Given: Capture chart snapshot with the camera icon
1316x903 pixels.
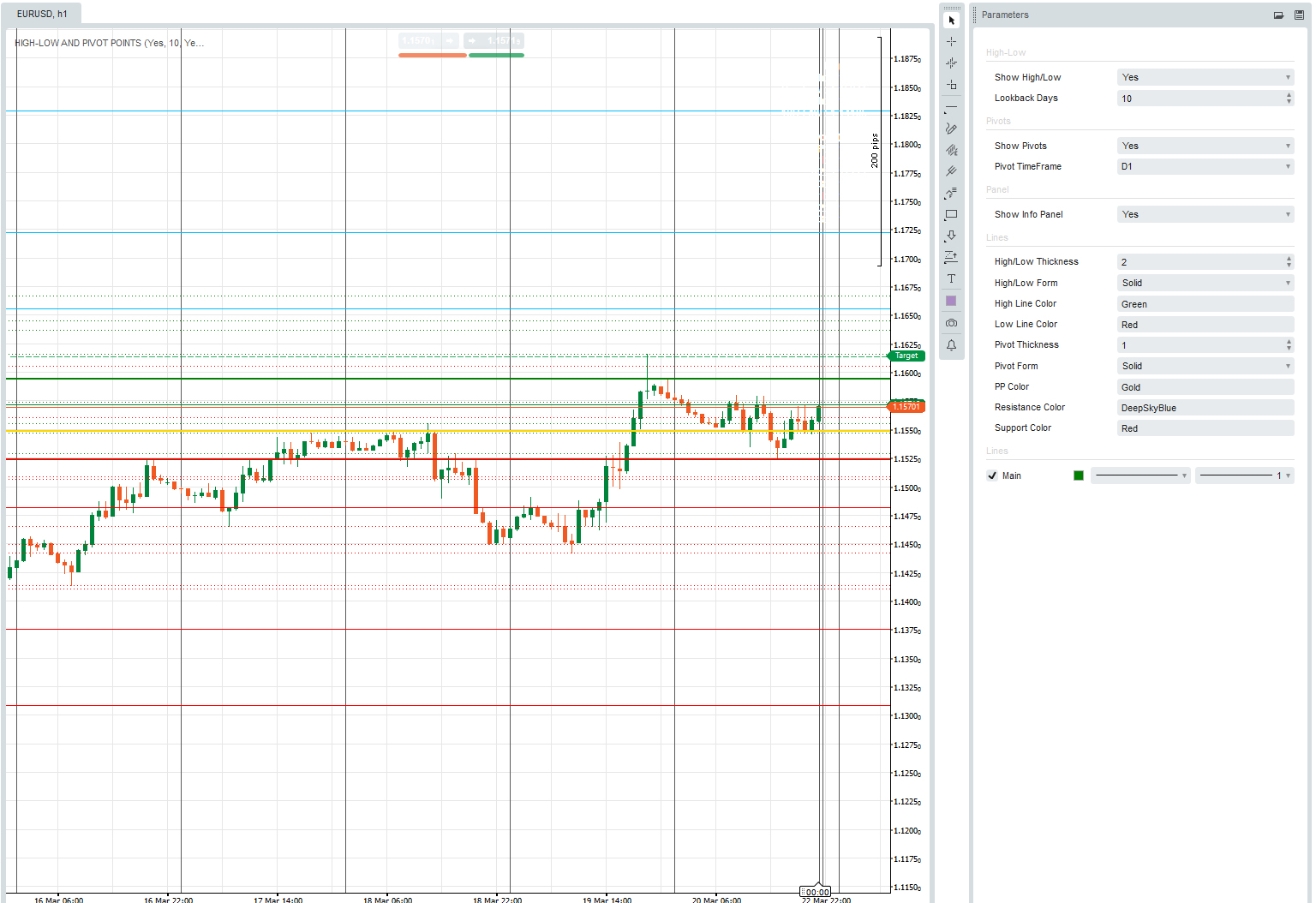Looking at the screenshot, I should (951, 322).
